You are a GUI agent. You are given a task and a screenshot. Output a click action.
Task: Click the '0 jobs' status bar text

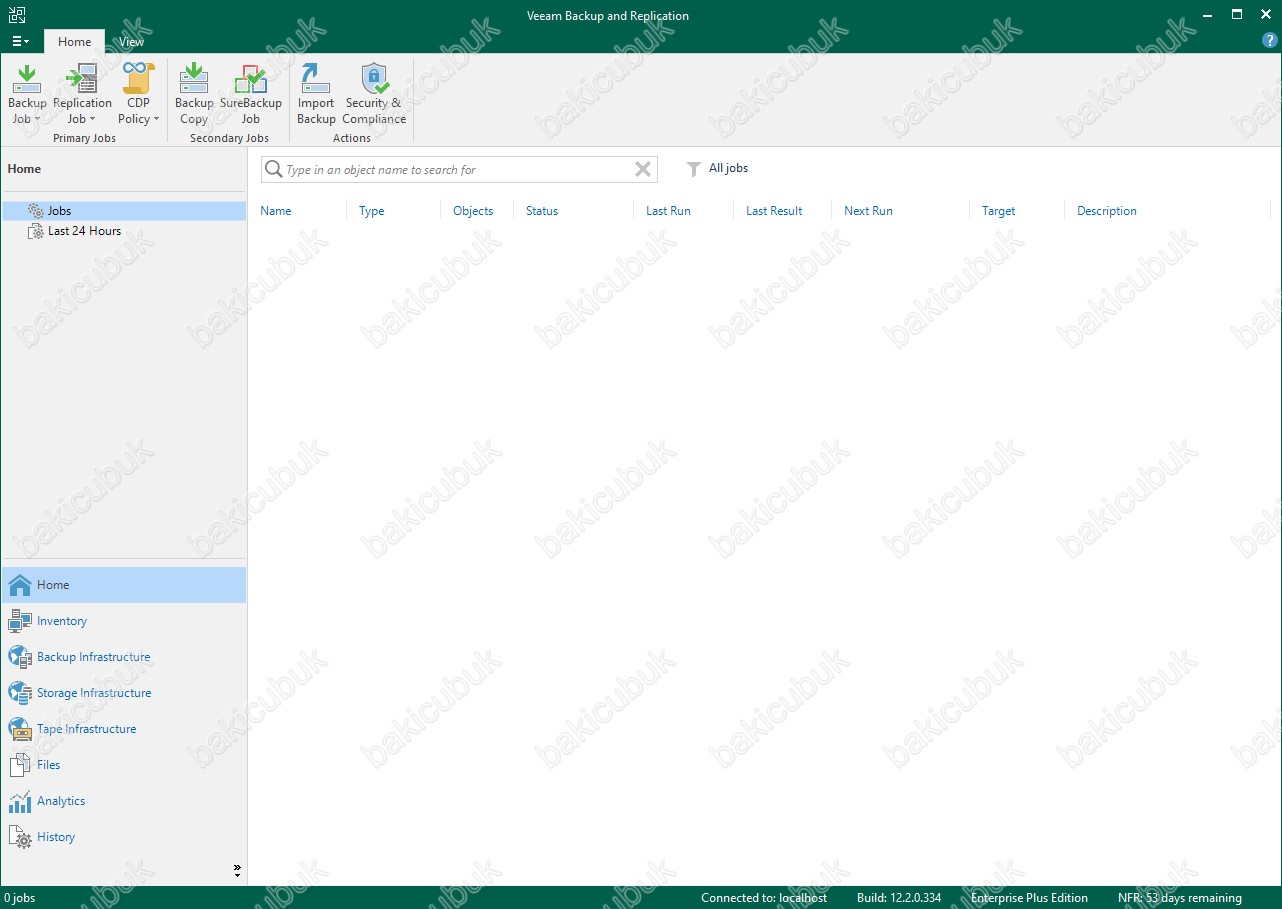tap(19, 898)
